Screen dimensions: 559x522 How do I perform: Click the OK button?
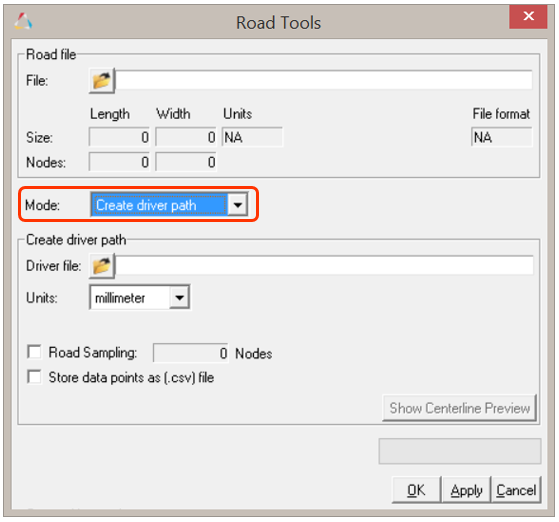pyautogui.click(x=416, y=490)
